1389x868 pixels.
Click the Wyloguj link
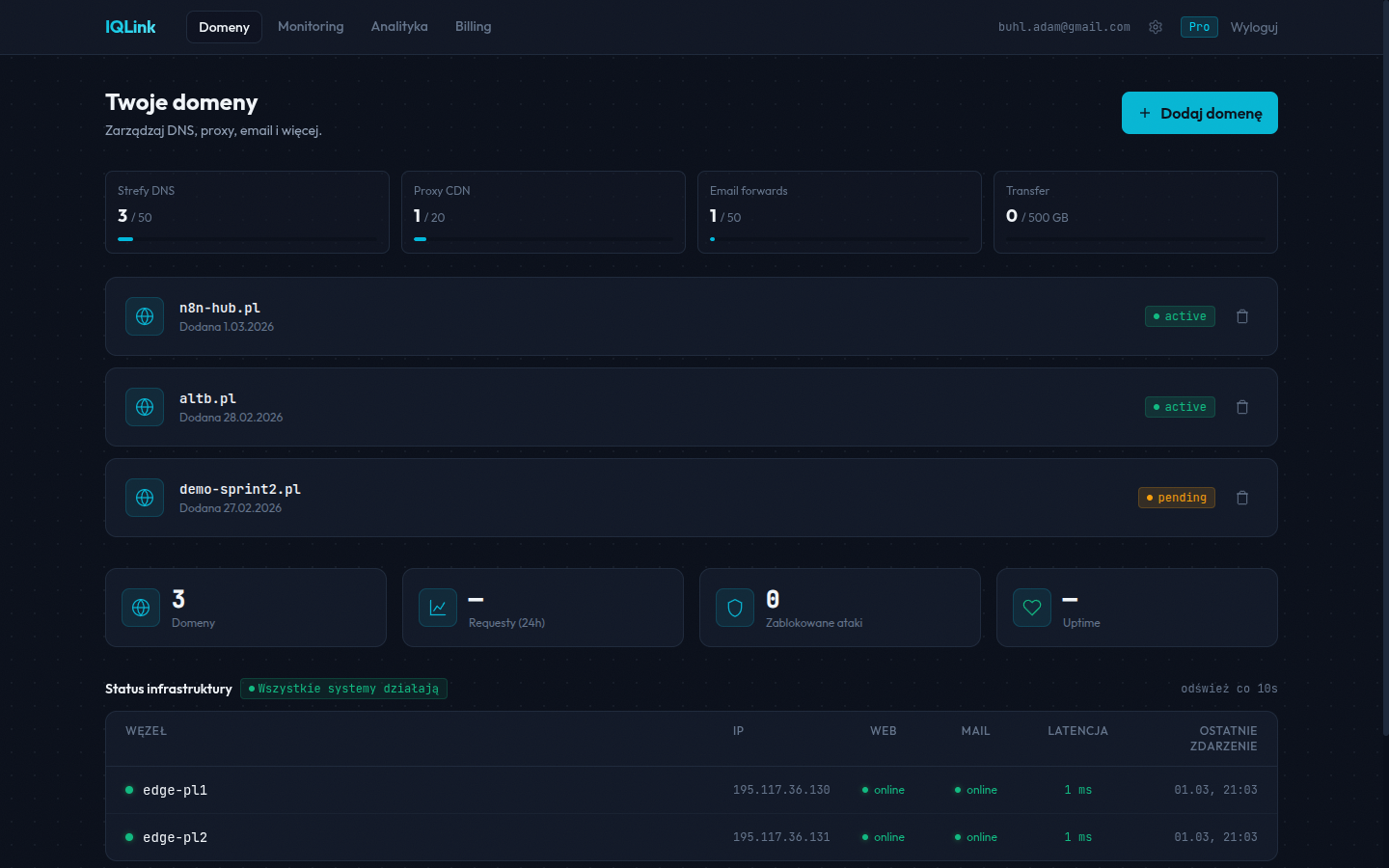click(x=1254, y=27)
